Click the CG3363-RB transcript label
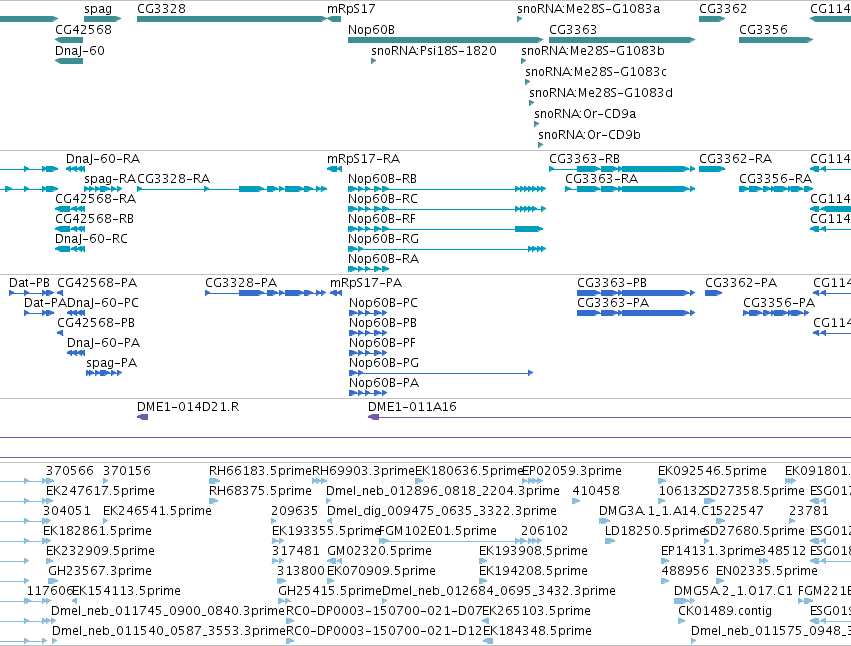Screen dimensions: 851x646 pyautogui.click(x=585, y=159)
